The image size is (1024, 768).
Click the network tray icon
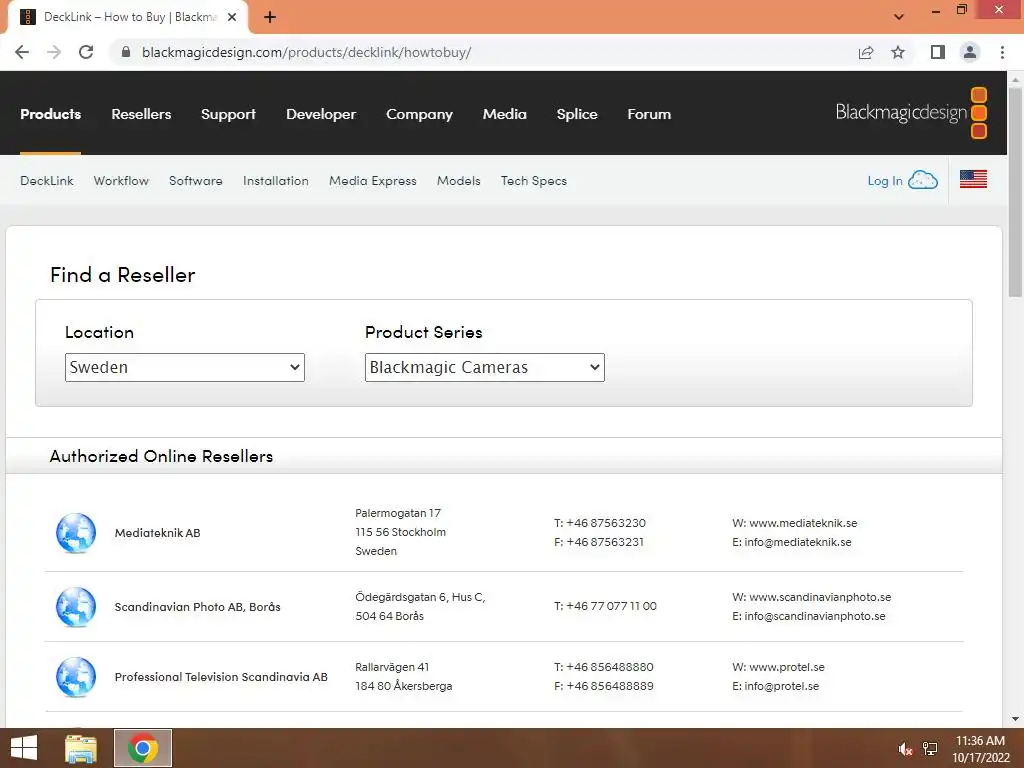point(930,749)
